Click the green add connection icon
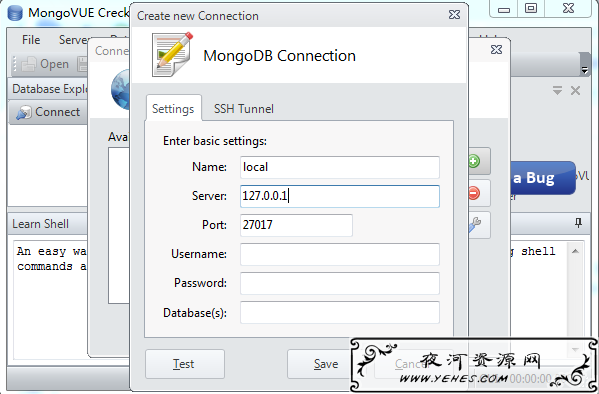The height and width of the screenshot is (394, 599). click(474, 162)
